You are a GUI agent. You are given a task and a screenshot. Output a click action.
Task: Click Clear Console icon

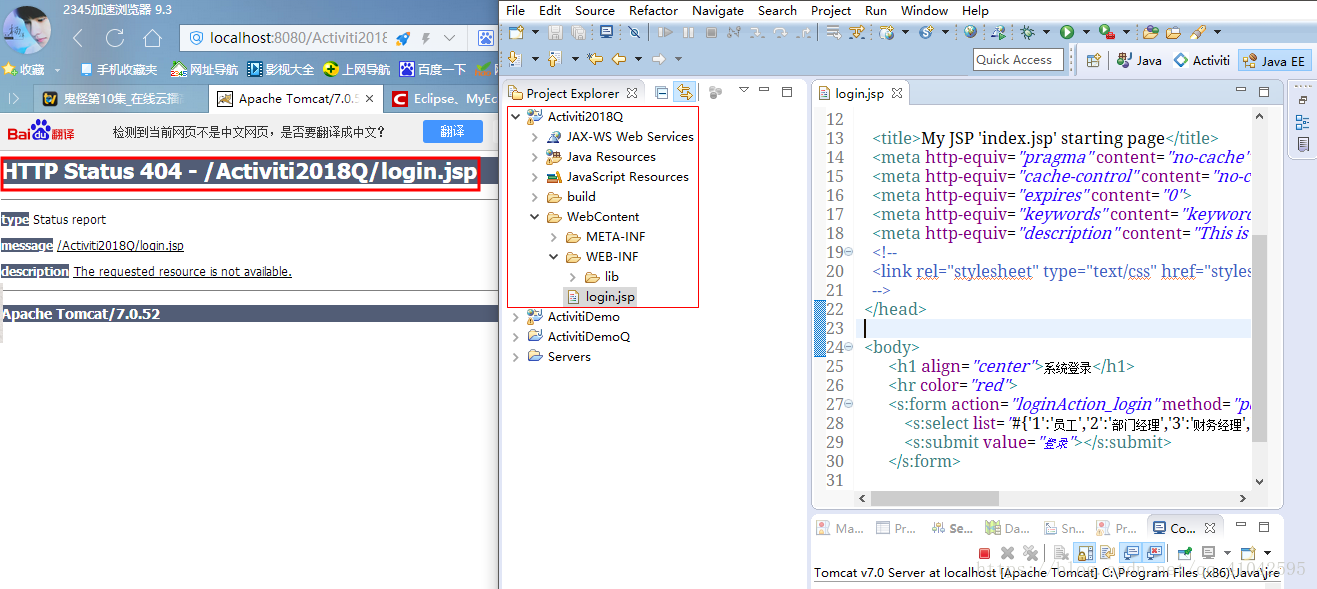point(1061,553)
